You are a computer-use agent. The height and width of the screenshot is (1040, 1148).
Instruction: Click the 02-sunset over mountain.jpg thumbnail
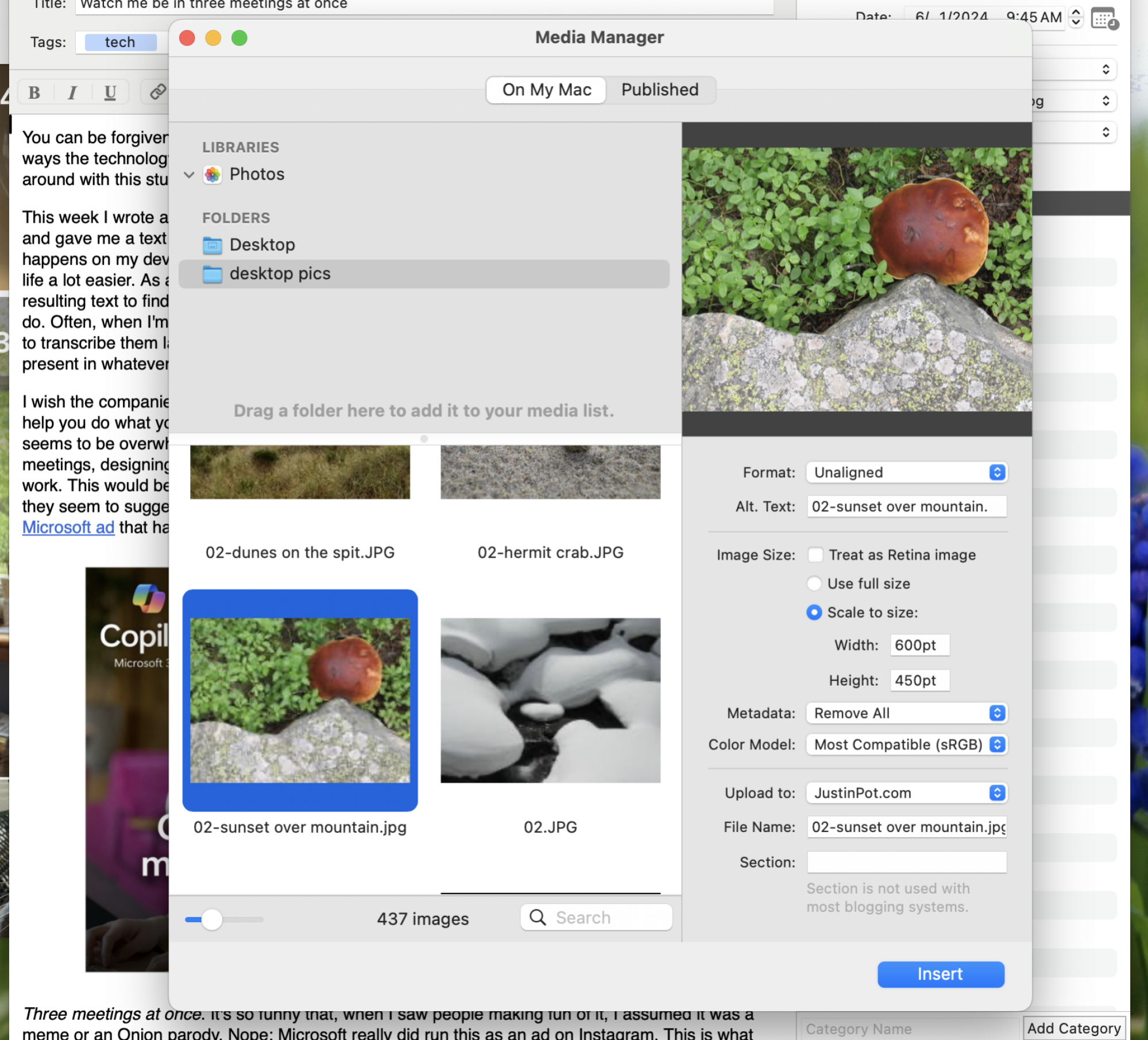(300, 700)
